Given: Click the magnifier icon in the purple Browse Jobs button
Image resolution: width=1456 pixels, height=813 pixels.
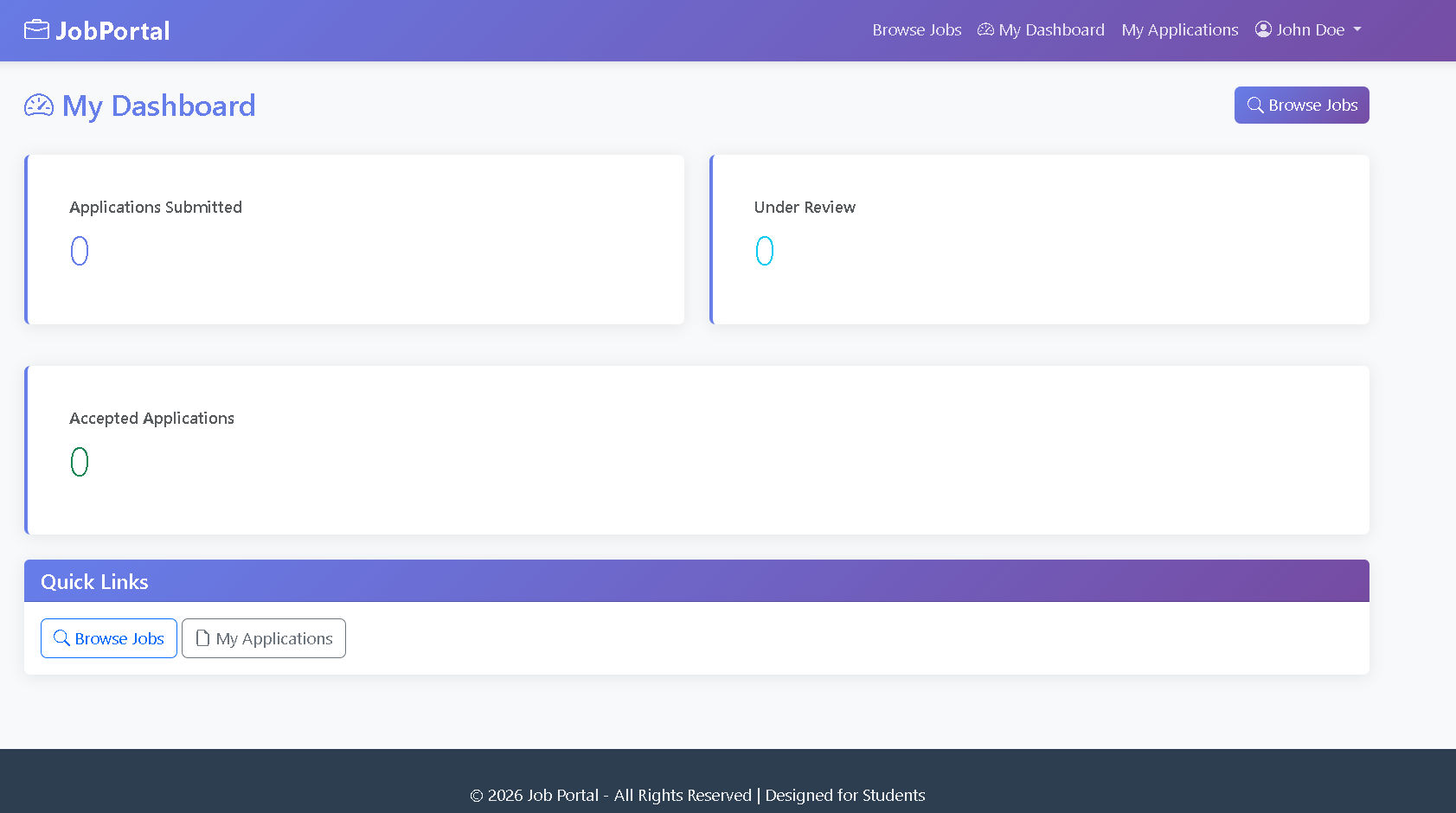Looking at the screenshot, I should point(1255,106).
